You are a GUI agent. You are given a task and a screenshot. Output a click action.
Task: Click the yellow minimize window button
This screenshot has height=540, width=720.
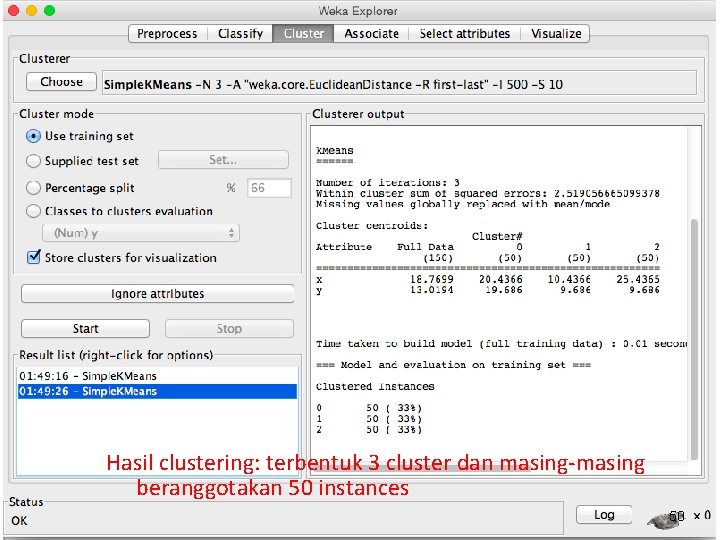(x=32, y=11)
